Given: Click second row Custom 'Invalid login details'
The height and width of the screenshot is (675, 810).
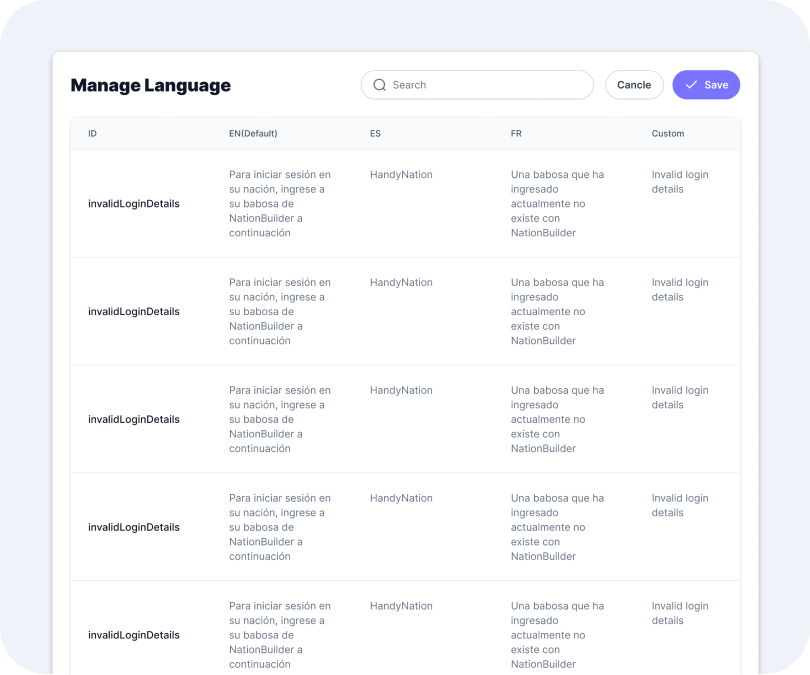Looking at the screenshot, I should point(680,290).
